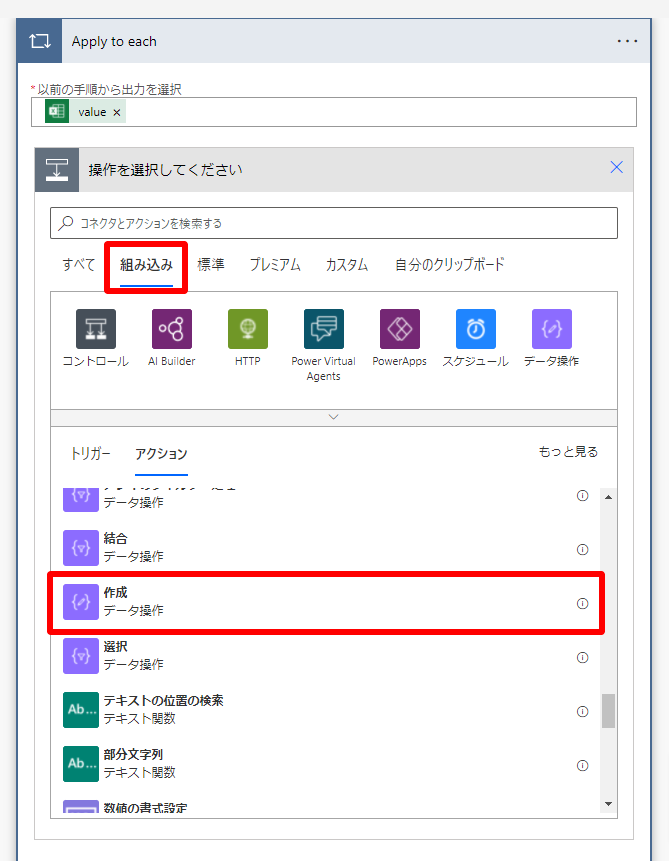Switch to the すべて tab
The height and width of the screenshot is (861, 669).
pyautogui.click(x=79, y=265)
